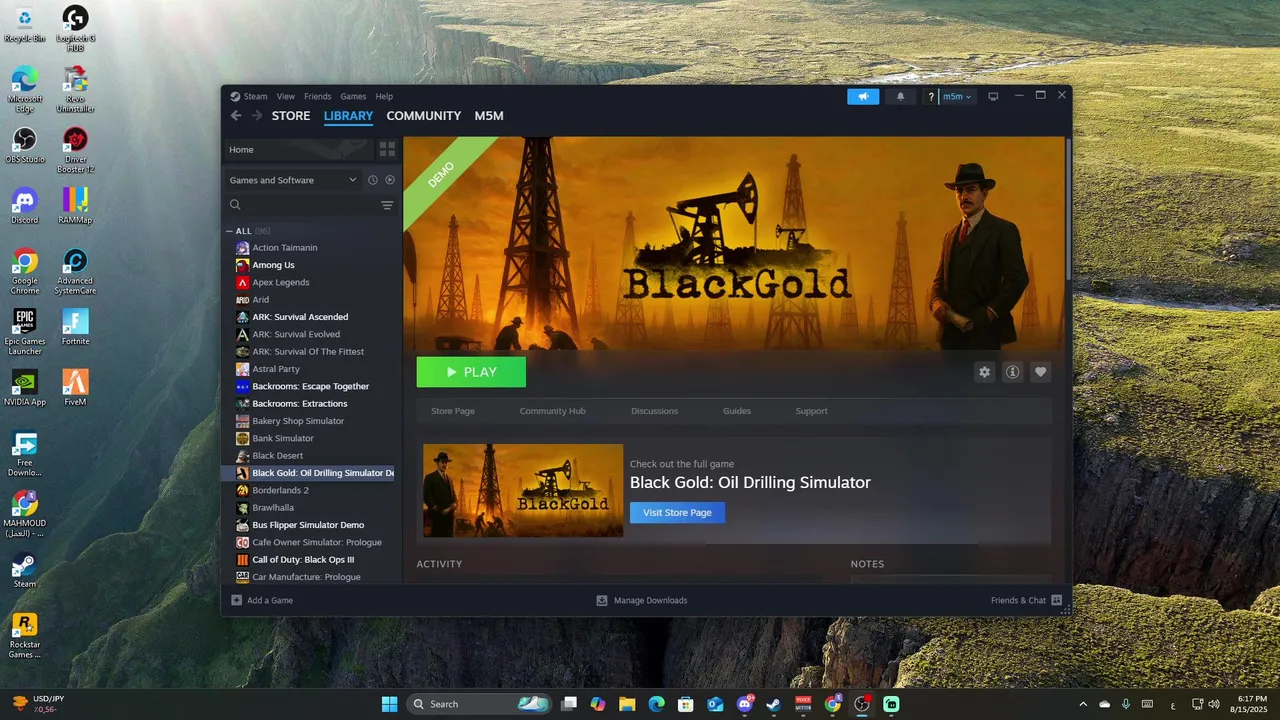Image resolution: width=1280 pixels, height=720 pixels.
Task: Go back with the Steam back arrow
Action: click(x=236, y=116)
